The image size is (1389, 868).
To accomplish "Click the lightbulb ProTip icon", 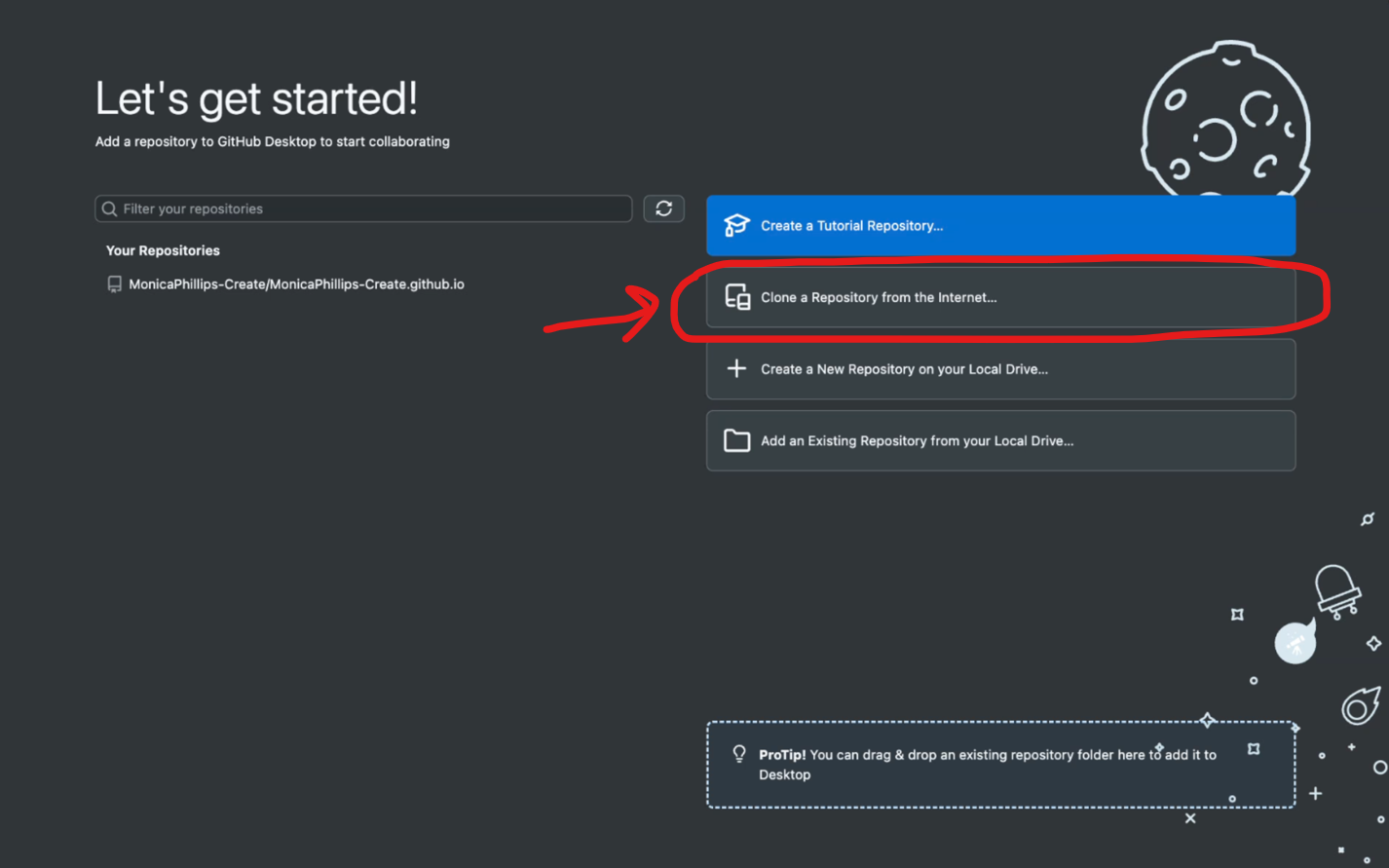I will pyautogui.click(x=739, y=754).
